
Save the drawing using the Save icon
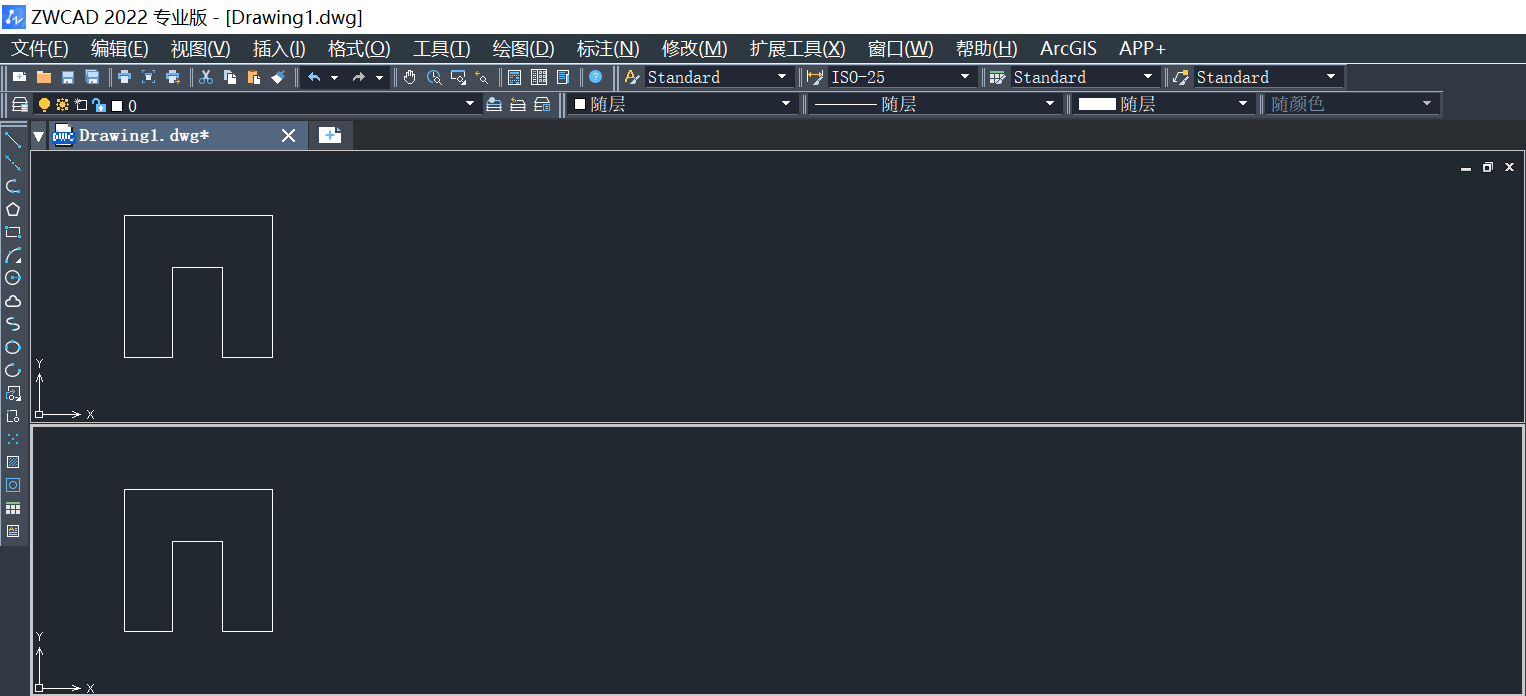68,77
